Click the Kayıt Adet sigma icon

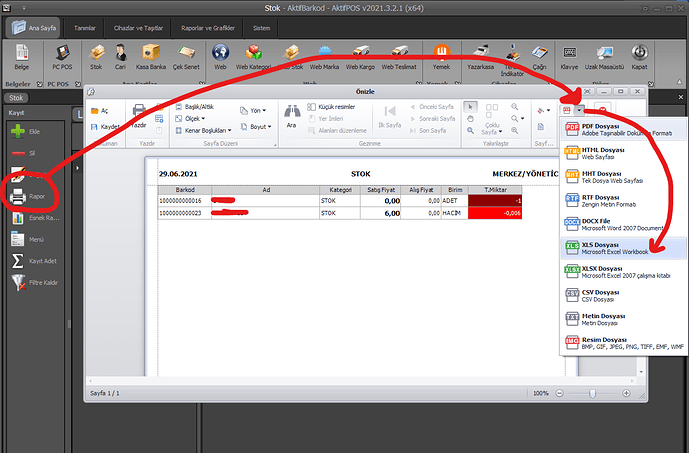tap(18, 261)
